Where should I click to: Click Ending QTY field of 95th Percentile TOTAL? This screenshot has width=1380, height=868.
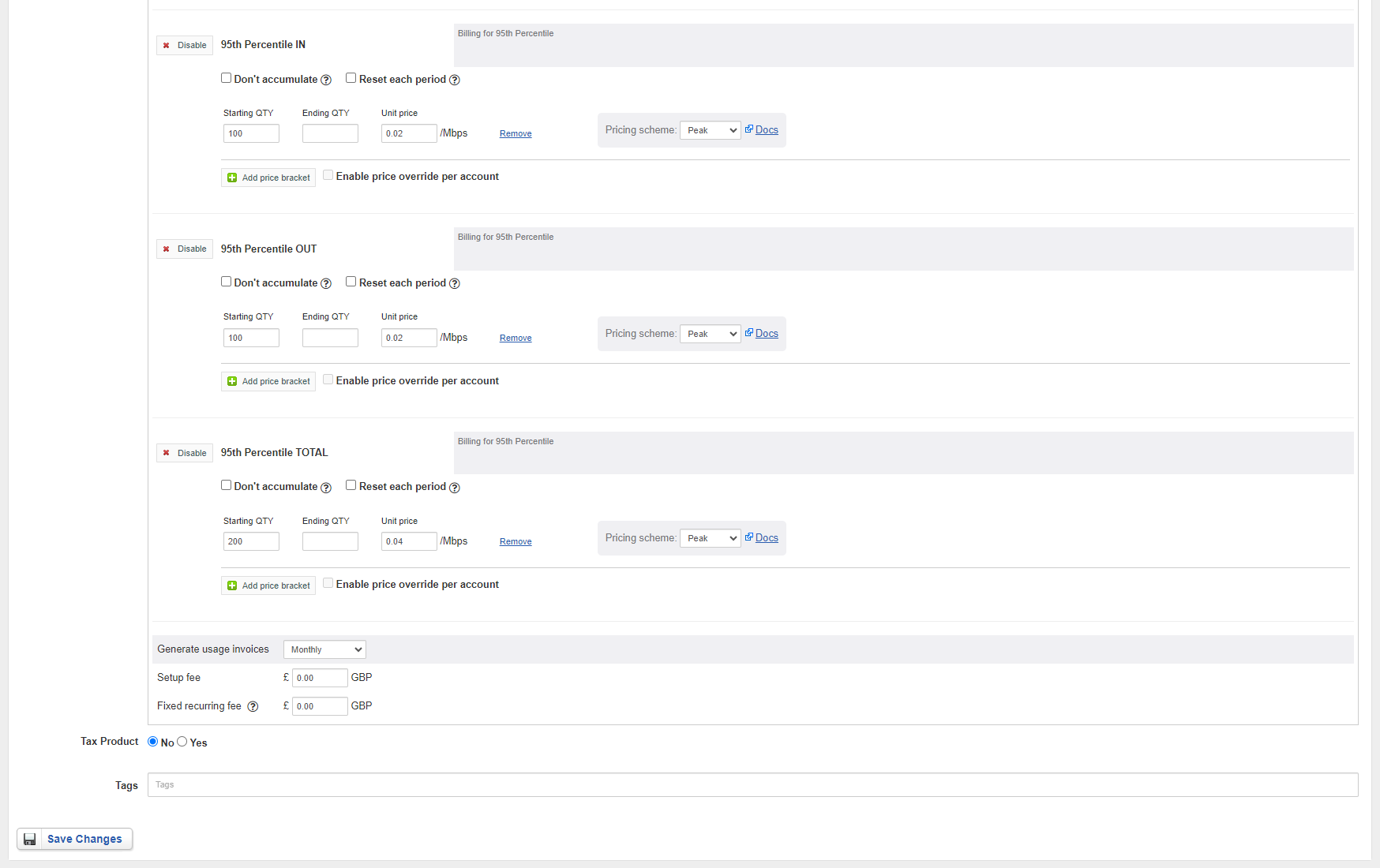coord(330,541)
